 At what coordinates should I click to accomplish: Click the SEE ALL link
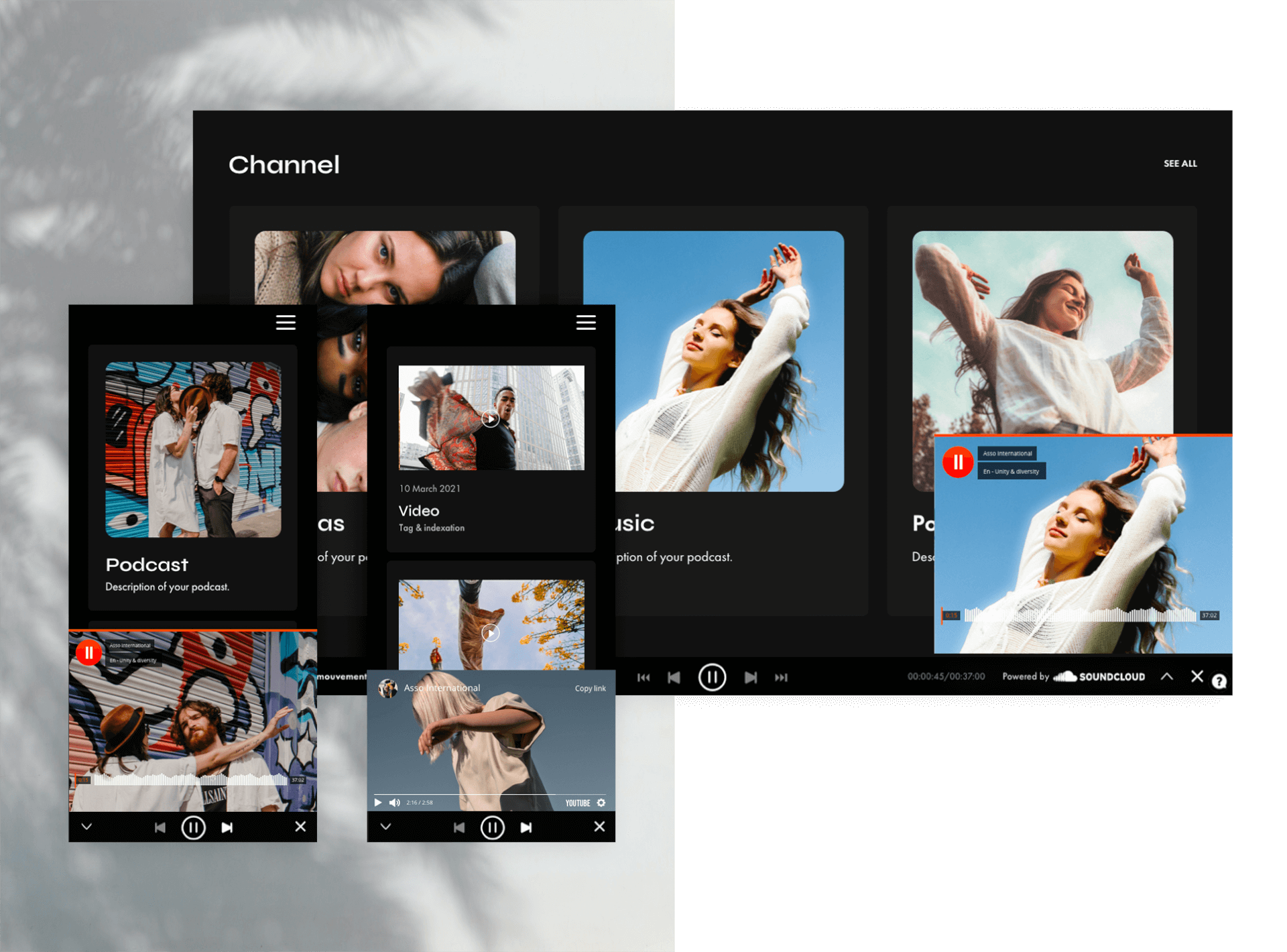coord(1180,164)
